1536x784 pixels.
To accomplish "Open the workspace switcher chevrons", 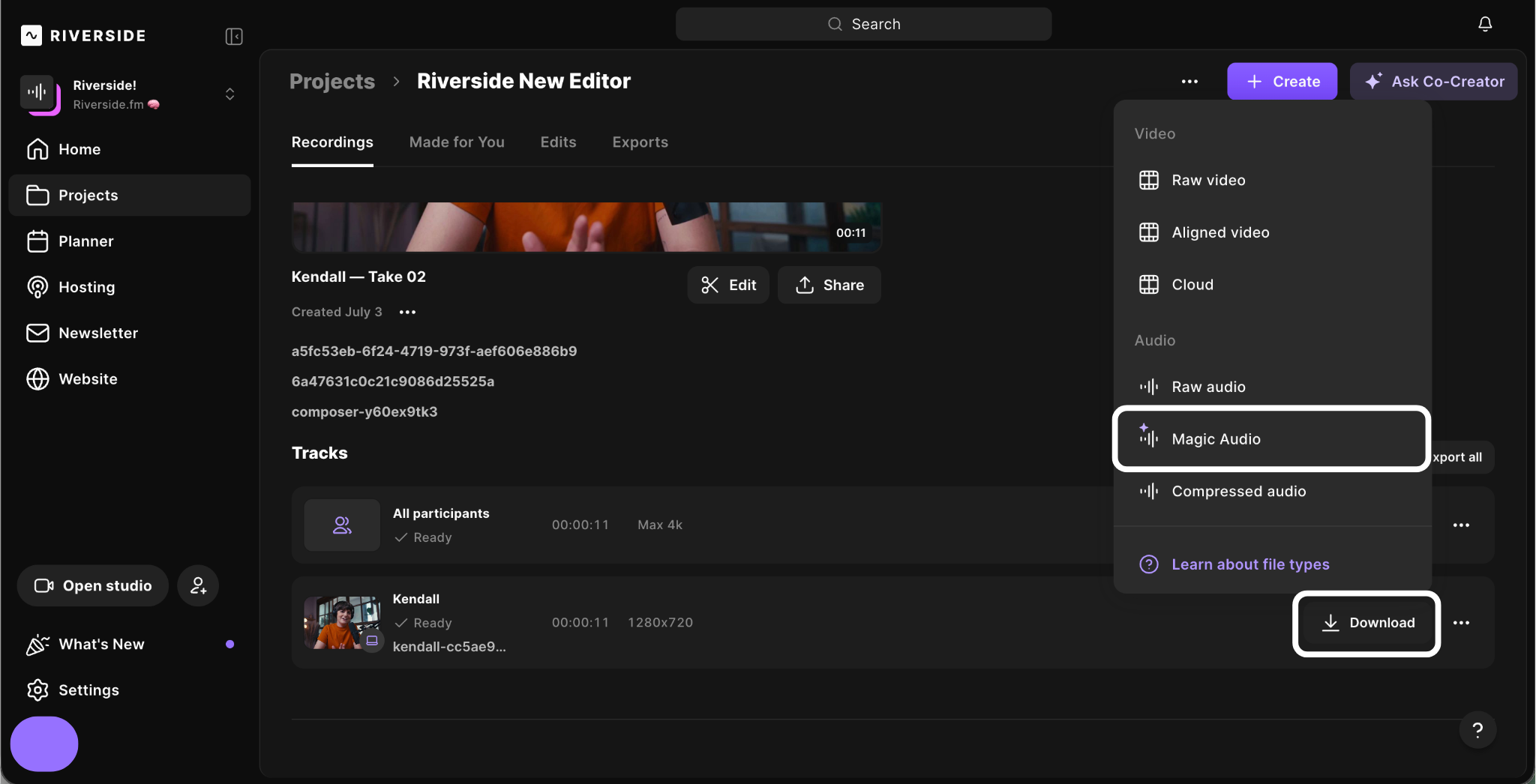I will [x=230, y=94].
